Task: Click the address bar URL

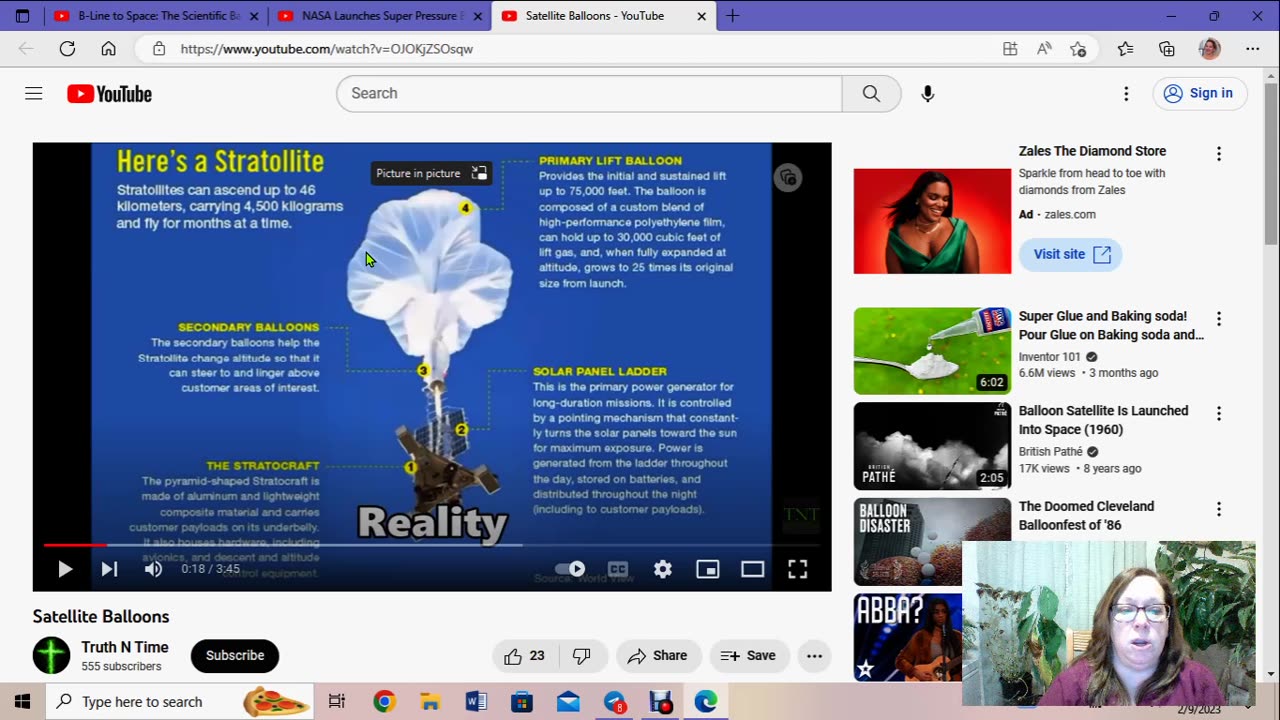Action: point(327,48)
